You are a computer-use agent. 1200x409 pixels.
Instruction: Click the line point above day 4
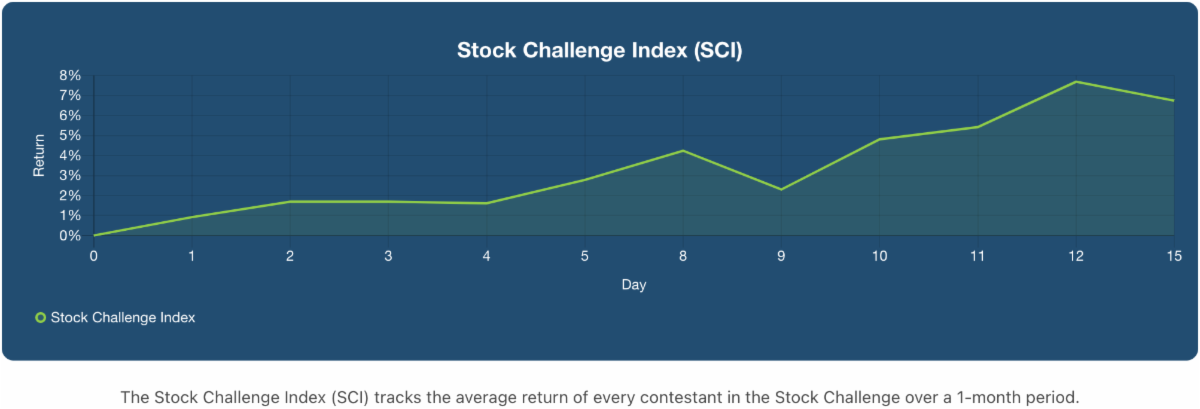[486, 203]
